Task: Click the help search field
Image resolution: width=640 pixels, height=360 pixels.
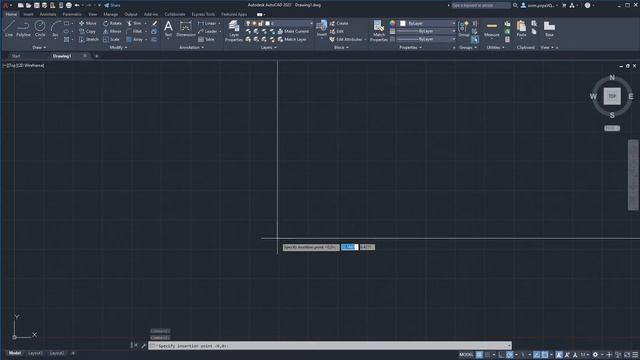Action: (x=480, y=5)
